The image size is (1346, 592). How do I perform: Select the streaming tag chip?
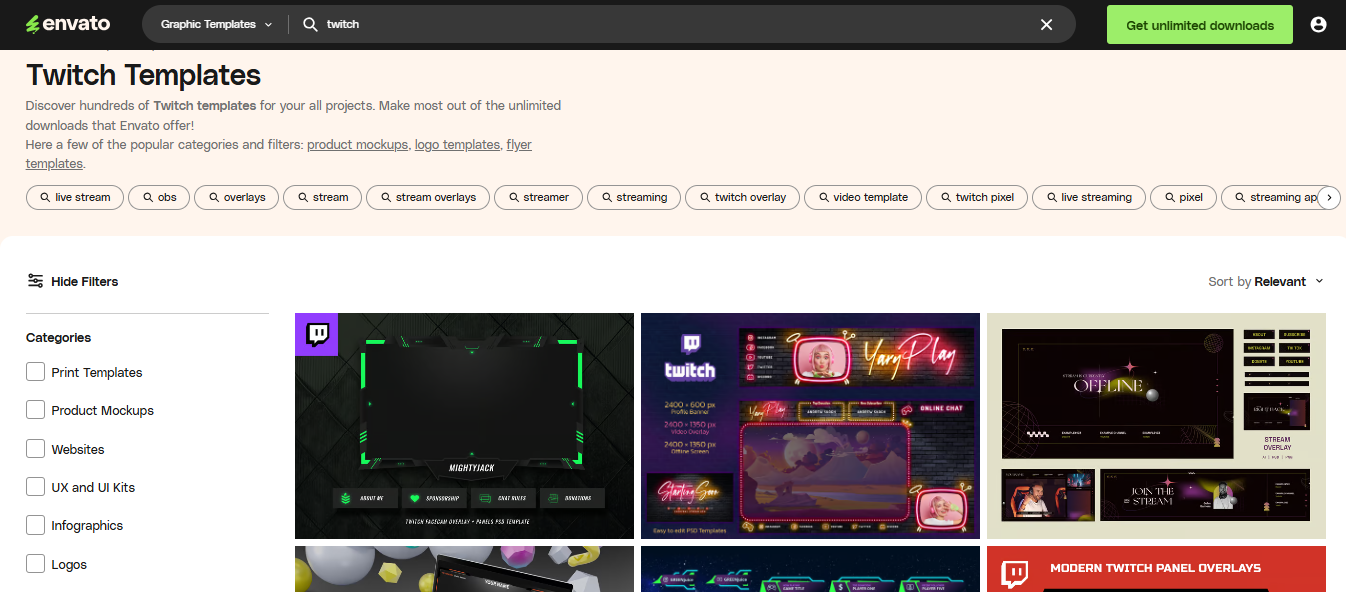pyautogui.click(x=634, y=197)
